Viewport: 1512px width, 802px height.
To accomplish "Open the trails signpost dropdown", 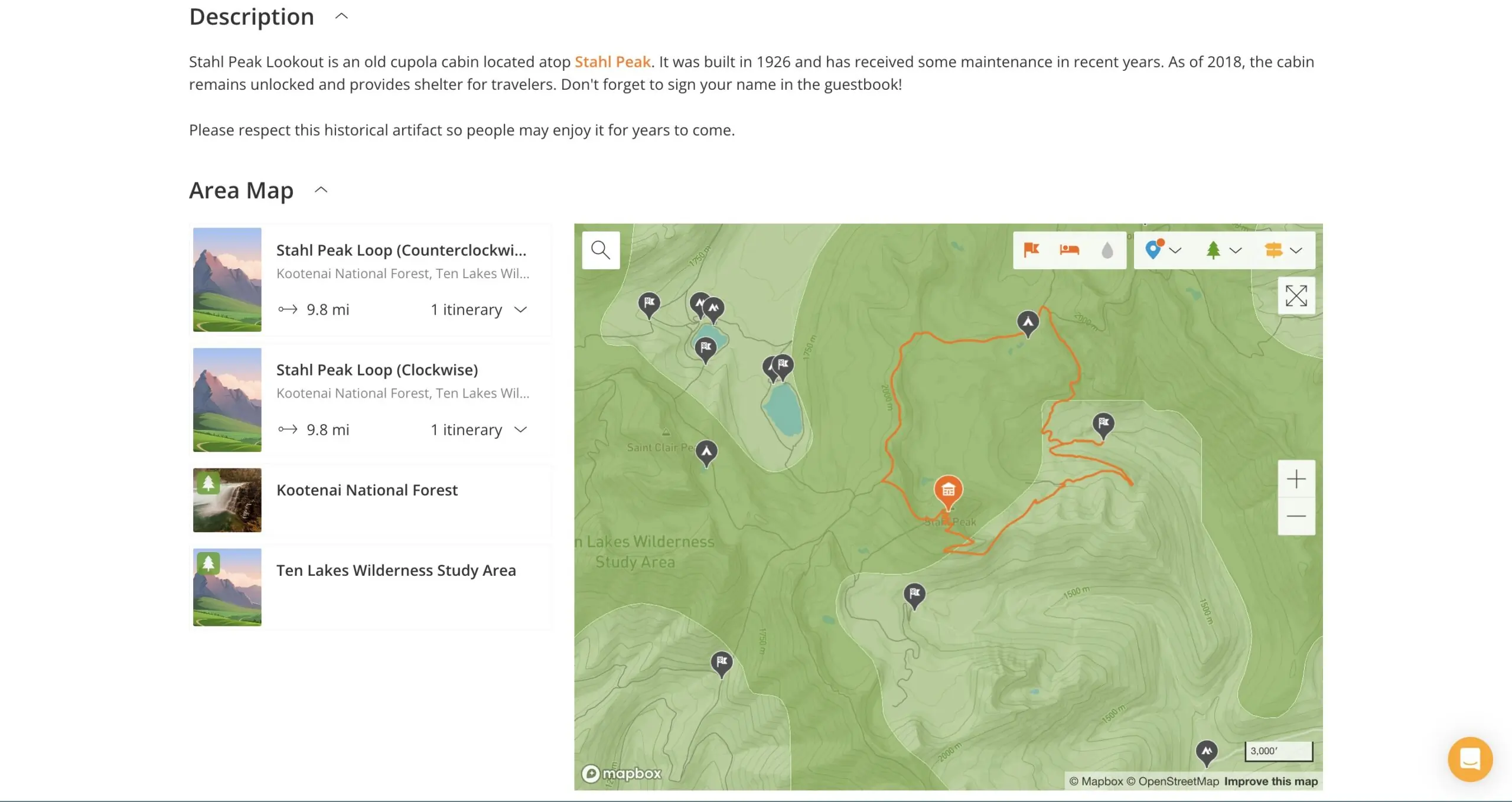I will 1297,250.
